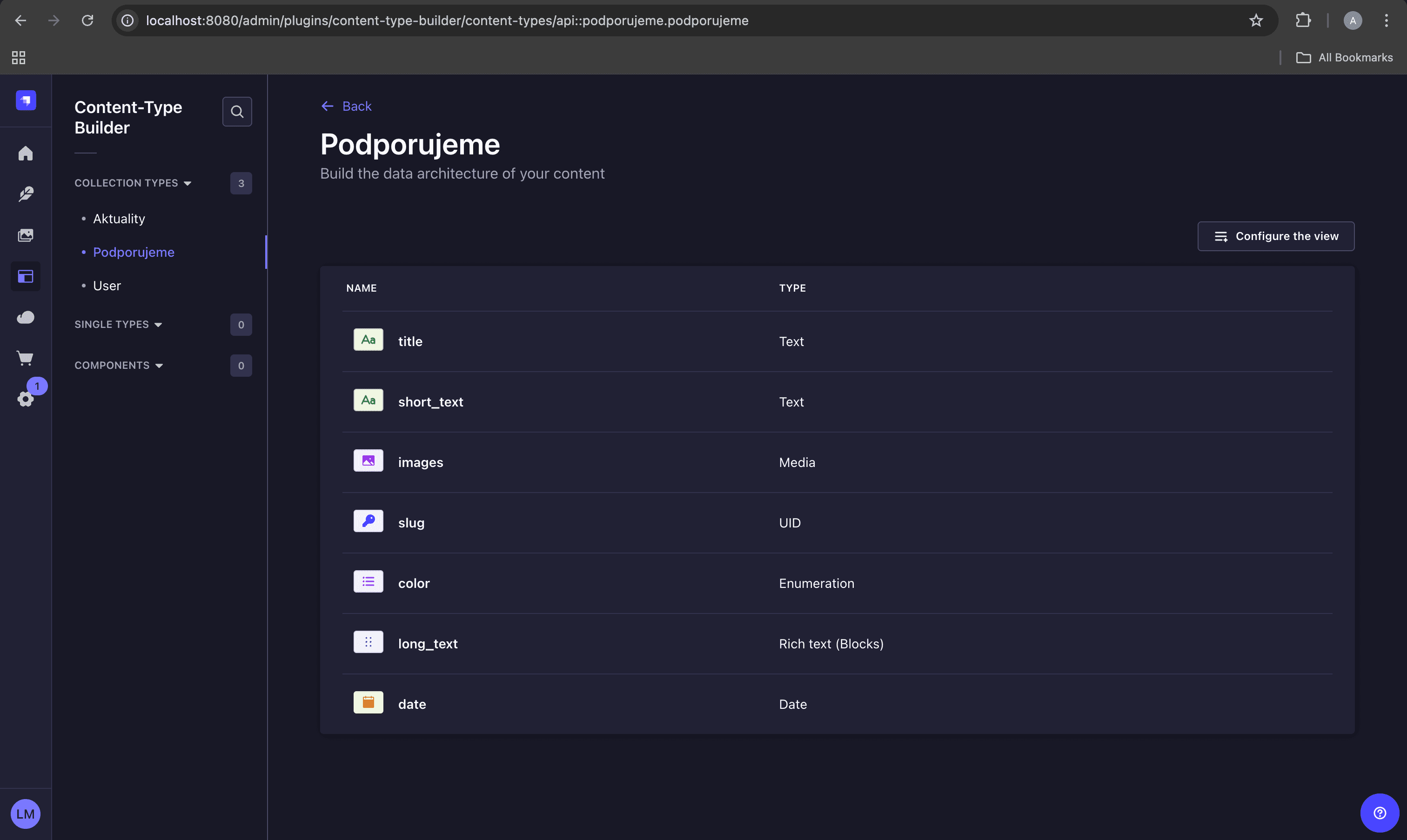Open the browser apps grid icon
Image resolution: width=1407 pixels, height=840 pixels.
tap(19, 57)
